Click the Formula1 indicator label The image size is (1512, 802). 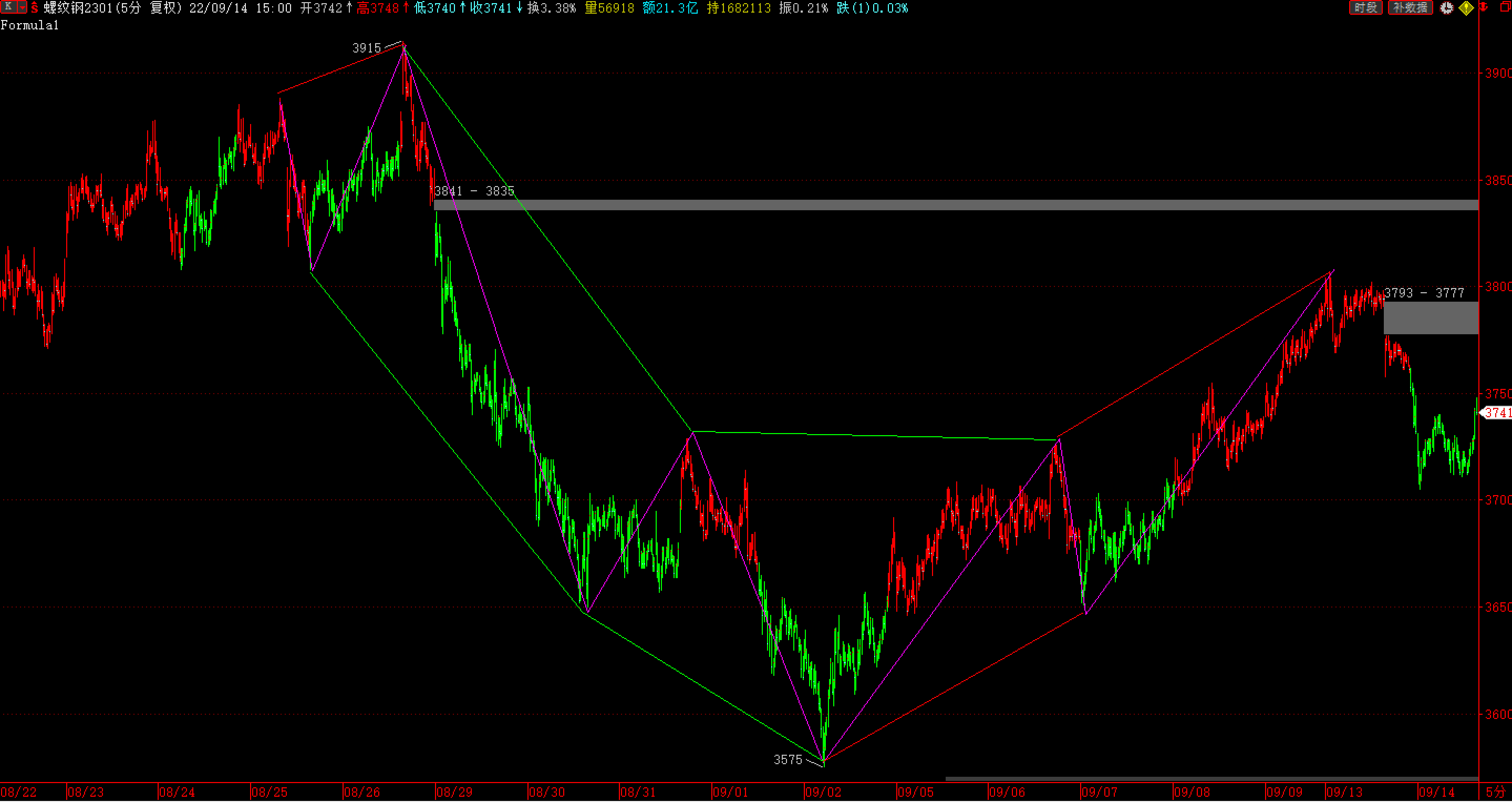[x=29, y=25]
